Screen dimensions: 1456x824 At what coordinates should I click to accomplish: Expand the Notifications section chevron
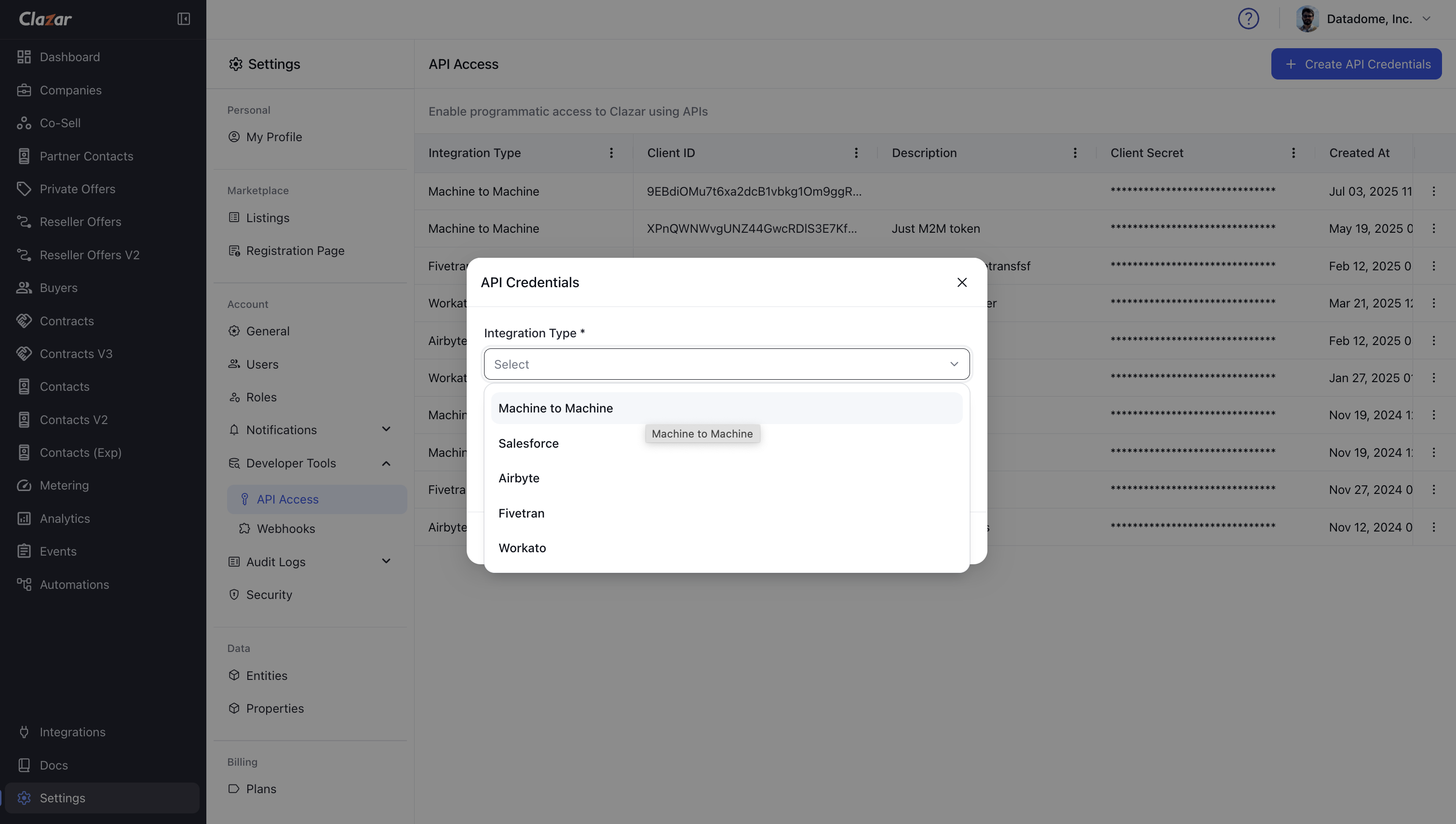tap(386, 429)
